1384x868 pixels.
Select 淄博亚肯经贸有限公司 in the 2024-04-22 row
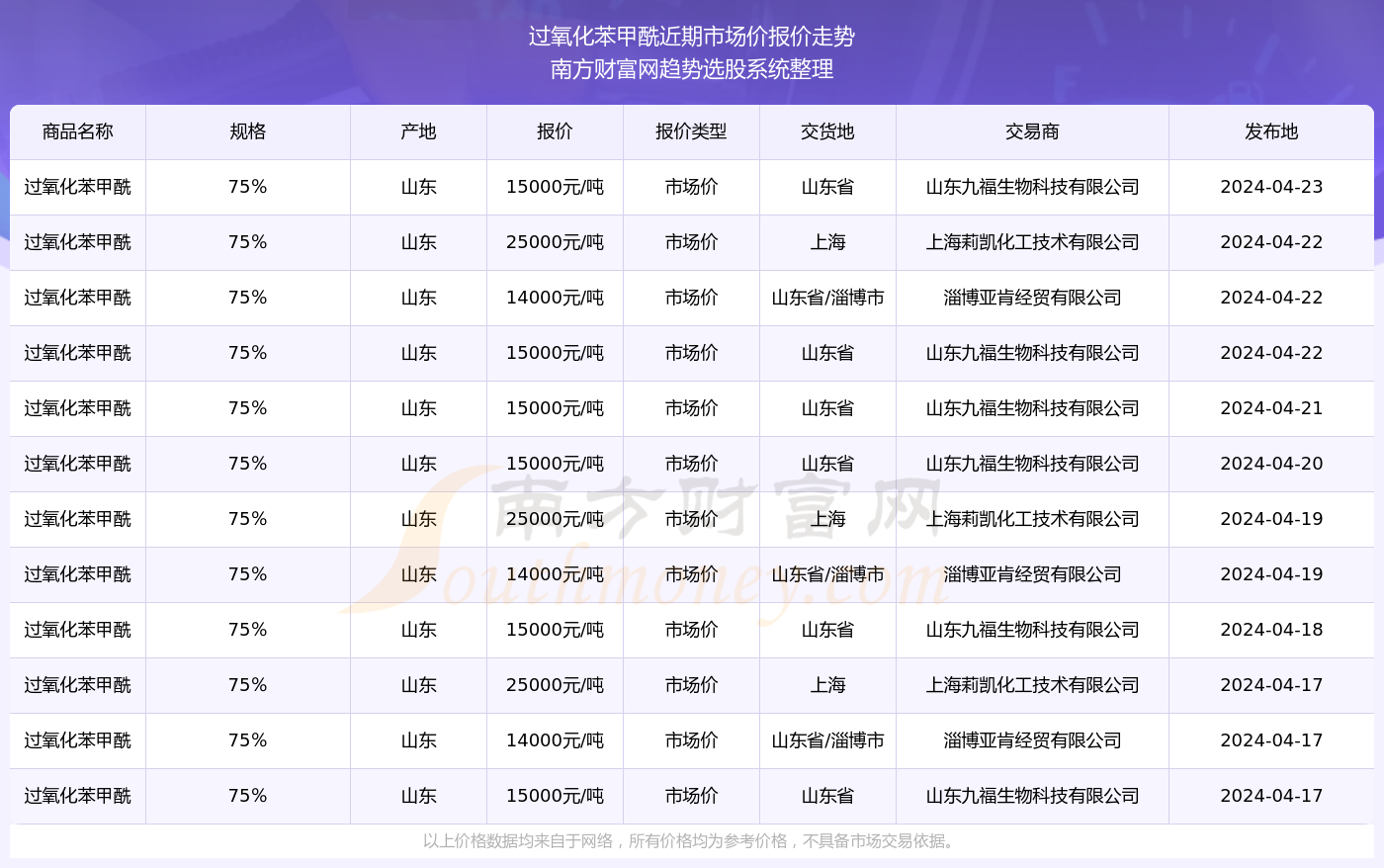[x=1032, y=298]
